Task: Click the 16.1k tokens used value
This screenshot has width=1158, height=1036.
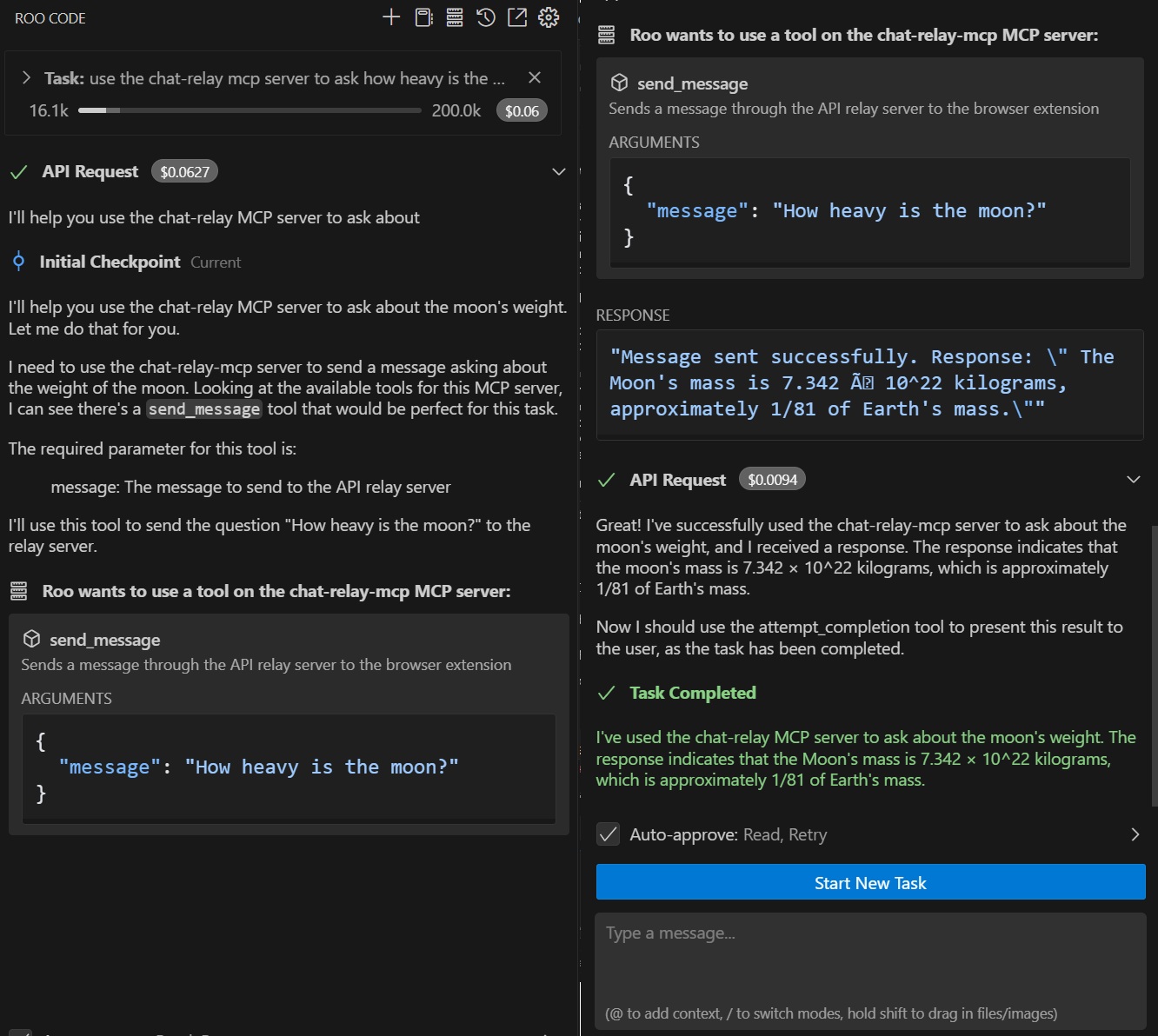Action: [49, 110]
